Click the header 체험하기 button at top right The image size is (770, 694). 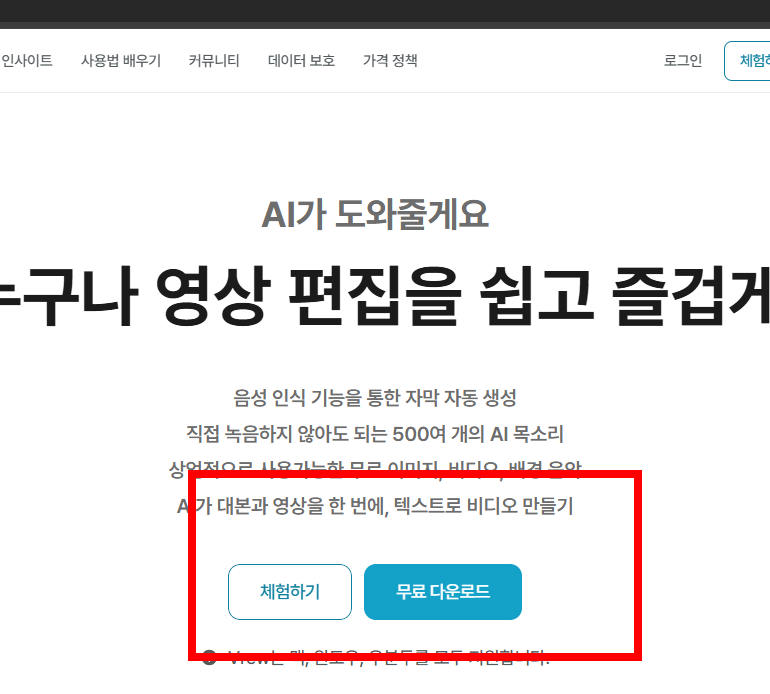point(747,61)
